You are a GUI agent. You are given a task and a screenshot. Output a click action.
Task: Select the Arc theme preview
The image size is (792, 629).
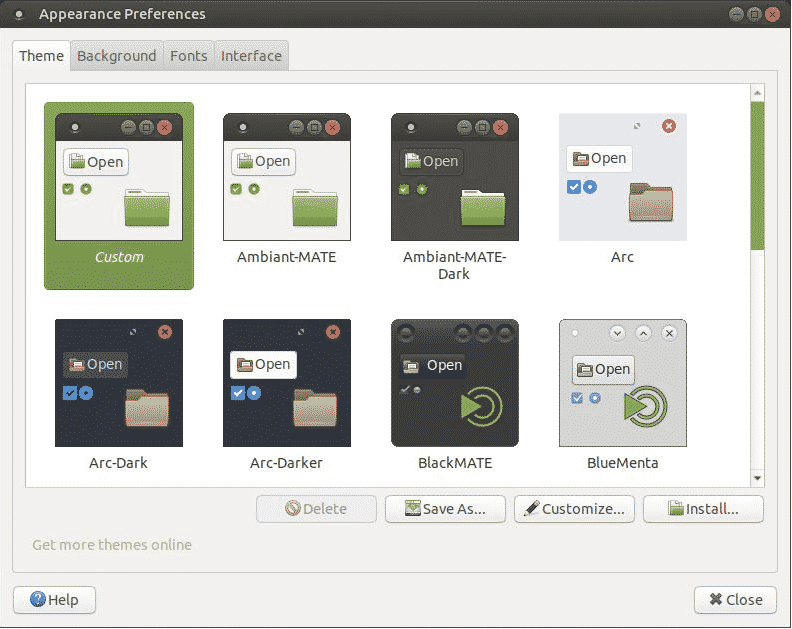pos(623,177)
